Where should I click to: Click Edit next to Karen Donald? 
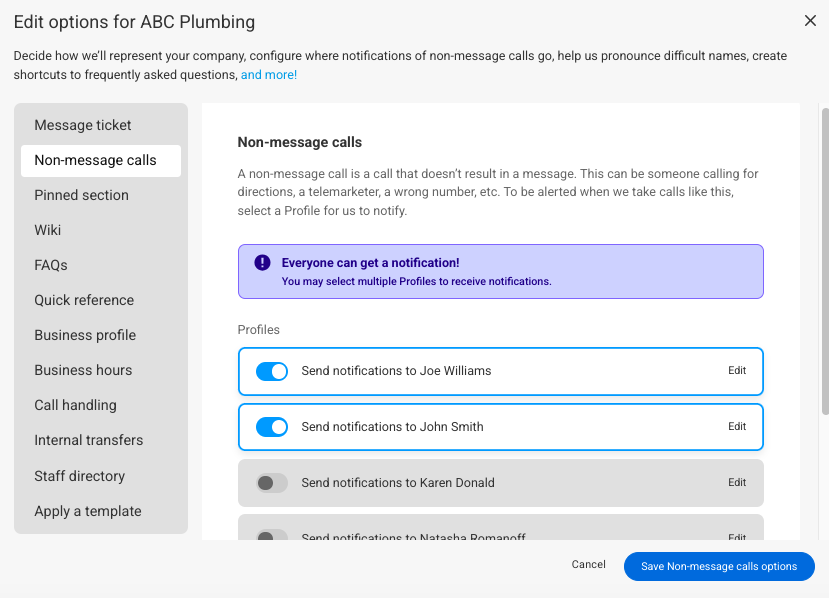click(x=737, y=483)
